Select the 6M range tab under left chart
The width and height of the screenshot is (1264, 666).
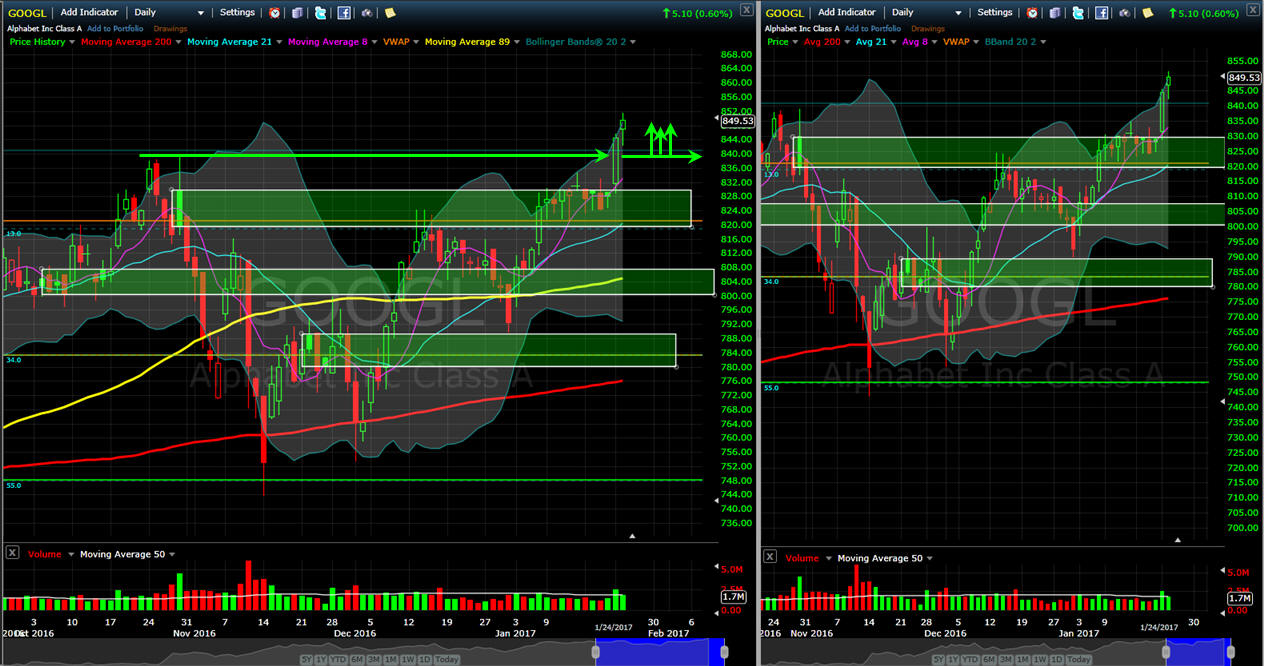(x=357, y=659)
